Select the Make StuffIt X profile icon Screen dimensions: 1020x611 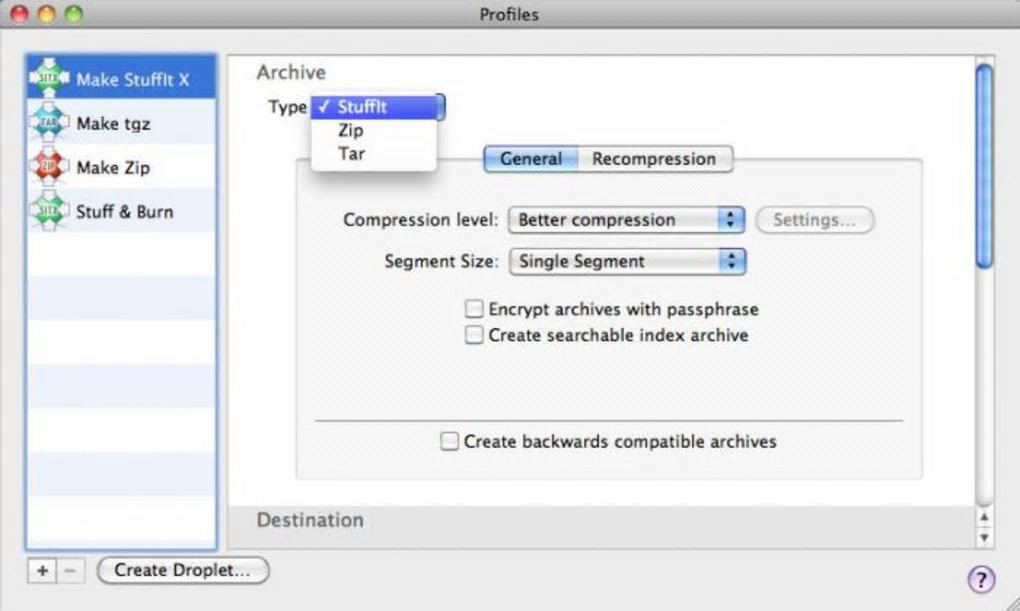pos(49,78)
